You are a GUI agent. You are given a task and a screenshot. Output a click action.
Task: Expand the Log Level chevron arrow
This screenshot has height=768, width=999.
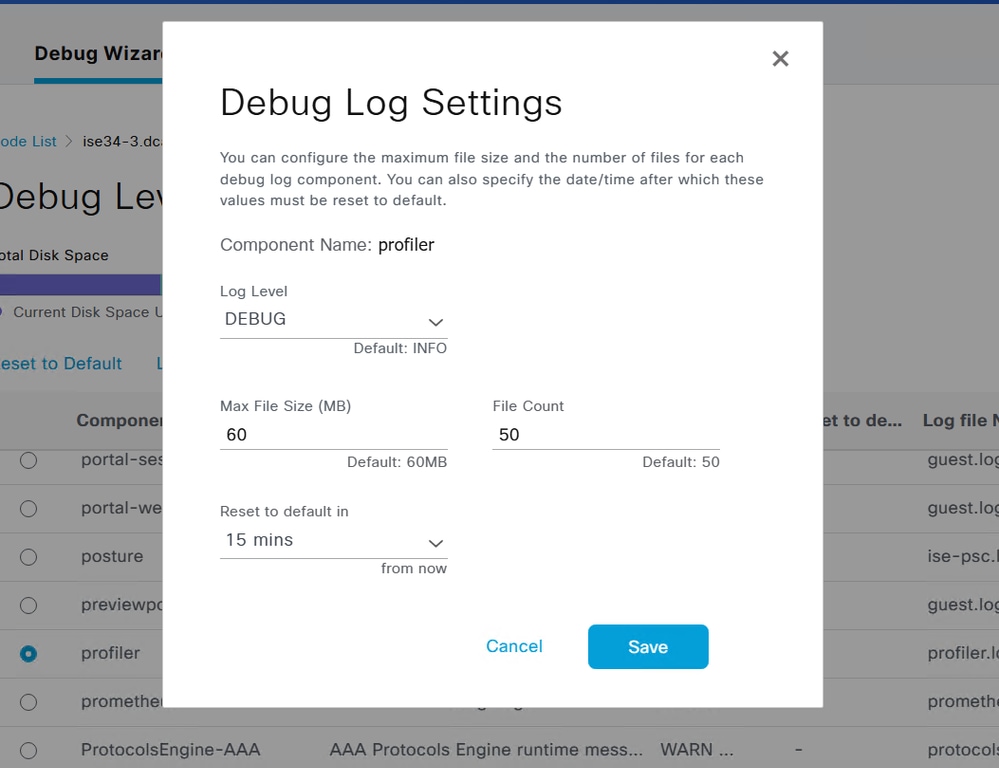(435, 322)
